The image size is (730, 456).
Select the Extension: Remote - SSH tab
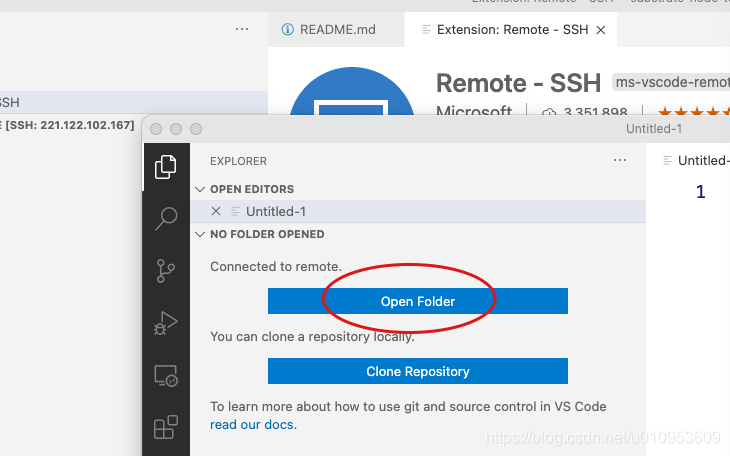point(511,29)
